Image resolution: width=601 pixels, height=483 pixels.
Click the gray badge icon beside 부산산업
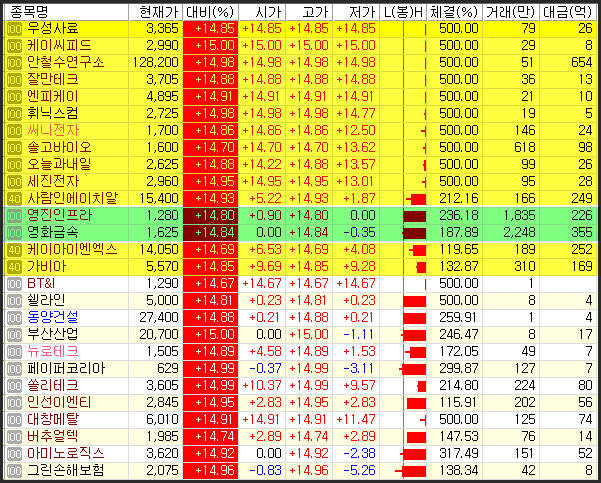pyautogui.click(x=15, y=335)
